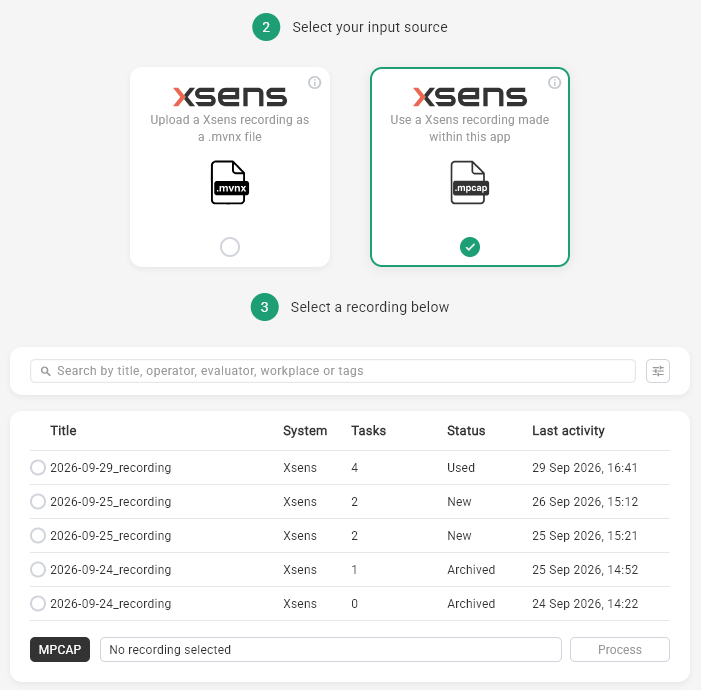Select radio for recording active 24 Sep 14:22

click(38, 603)
